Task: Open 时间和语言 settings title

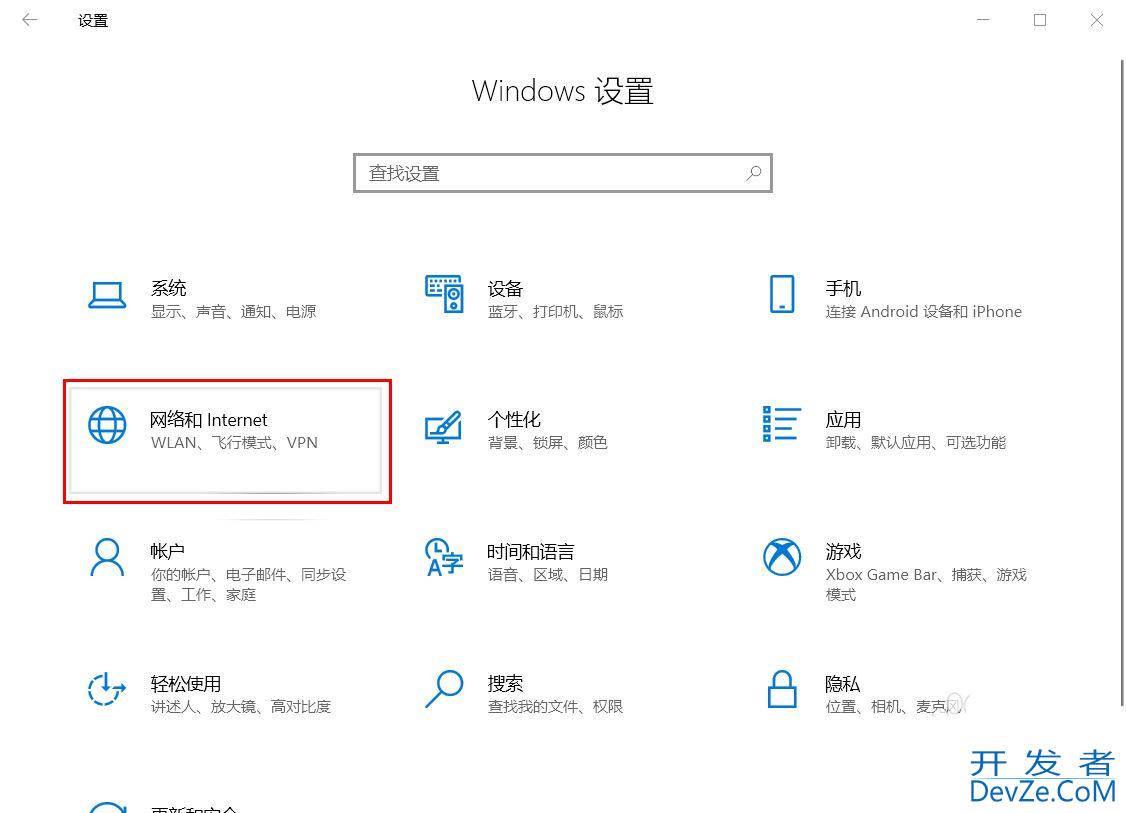Action: pyautogui.click(x=531, y=552)
